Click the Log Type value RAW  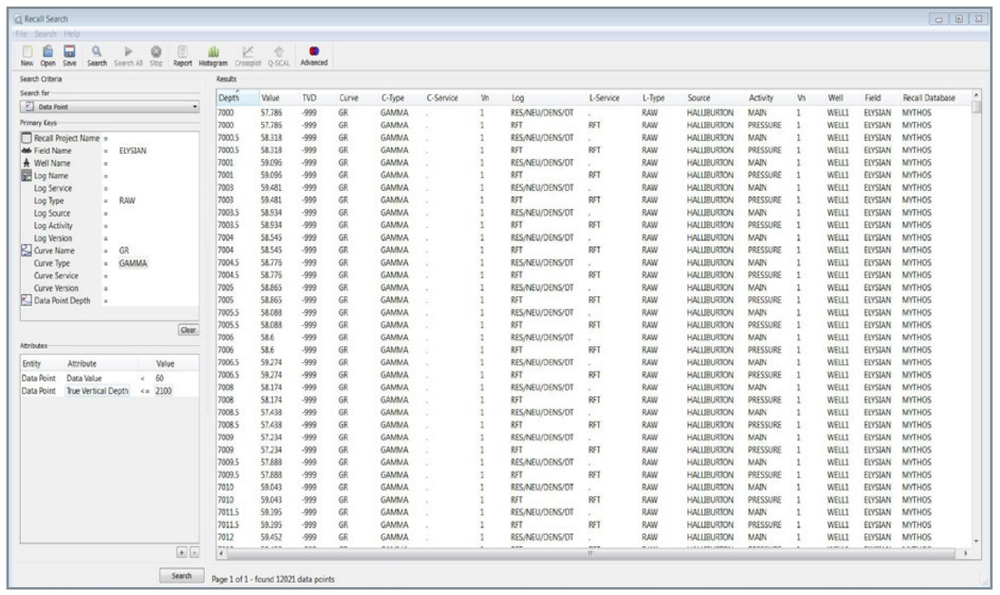tap(127, 200)
